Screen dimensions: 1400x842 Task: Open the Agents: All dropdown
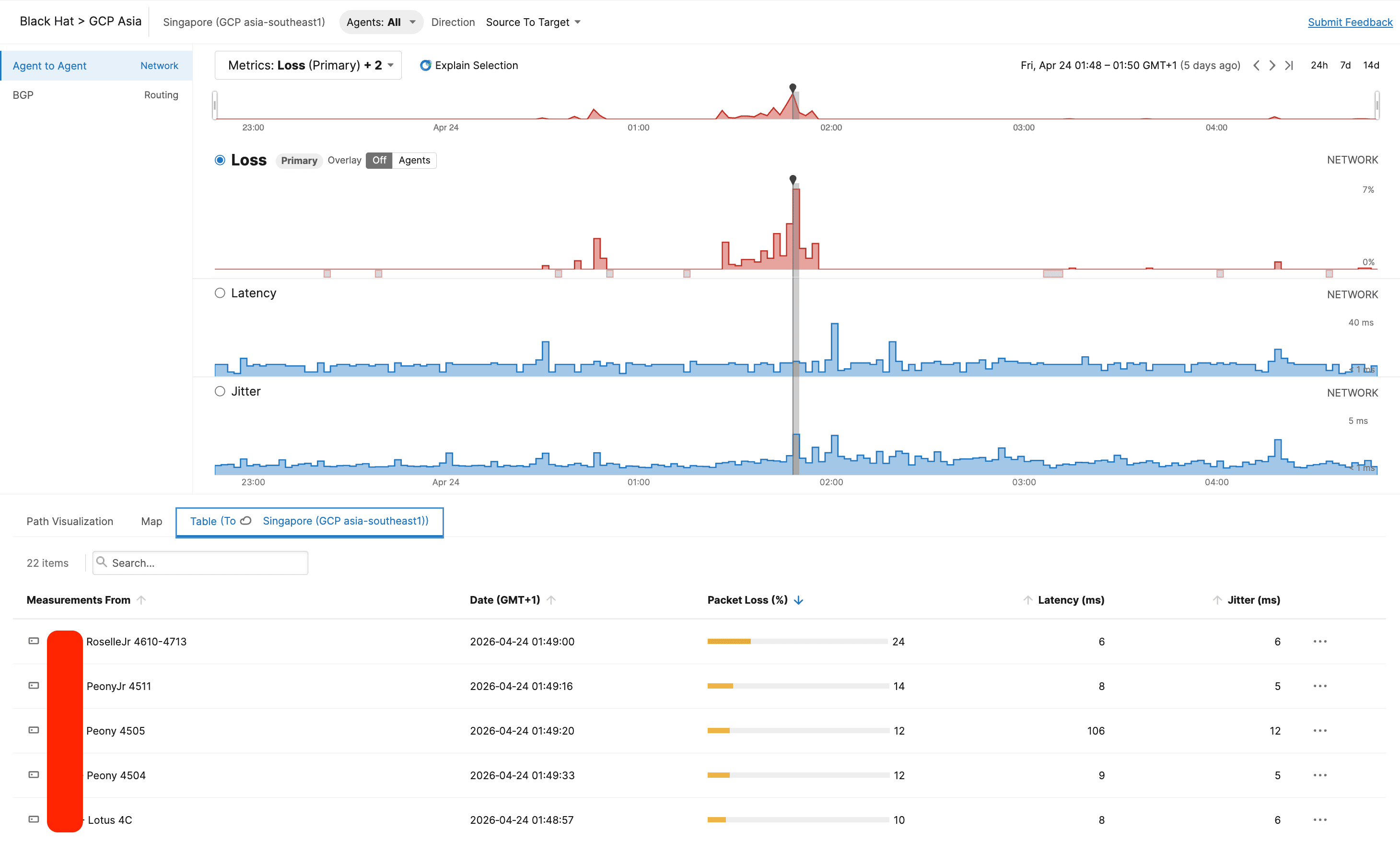[x=381, y=22]
